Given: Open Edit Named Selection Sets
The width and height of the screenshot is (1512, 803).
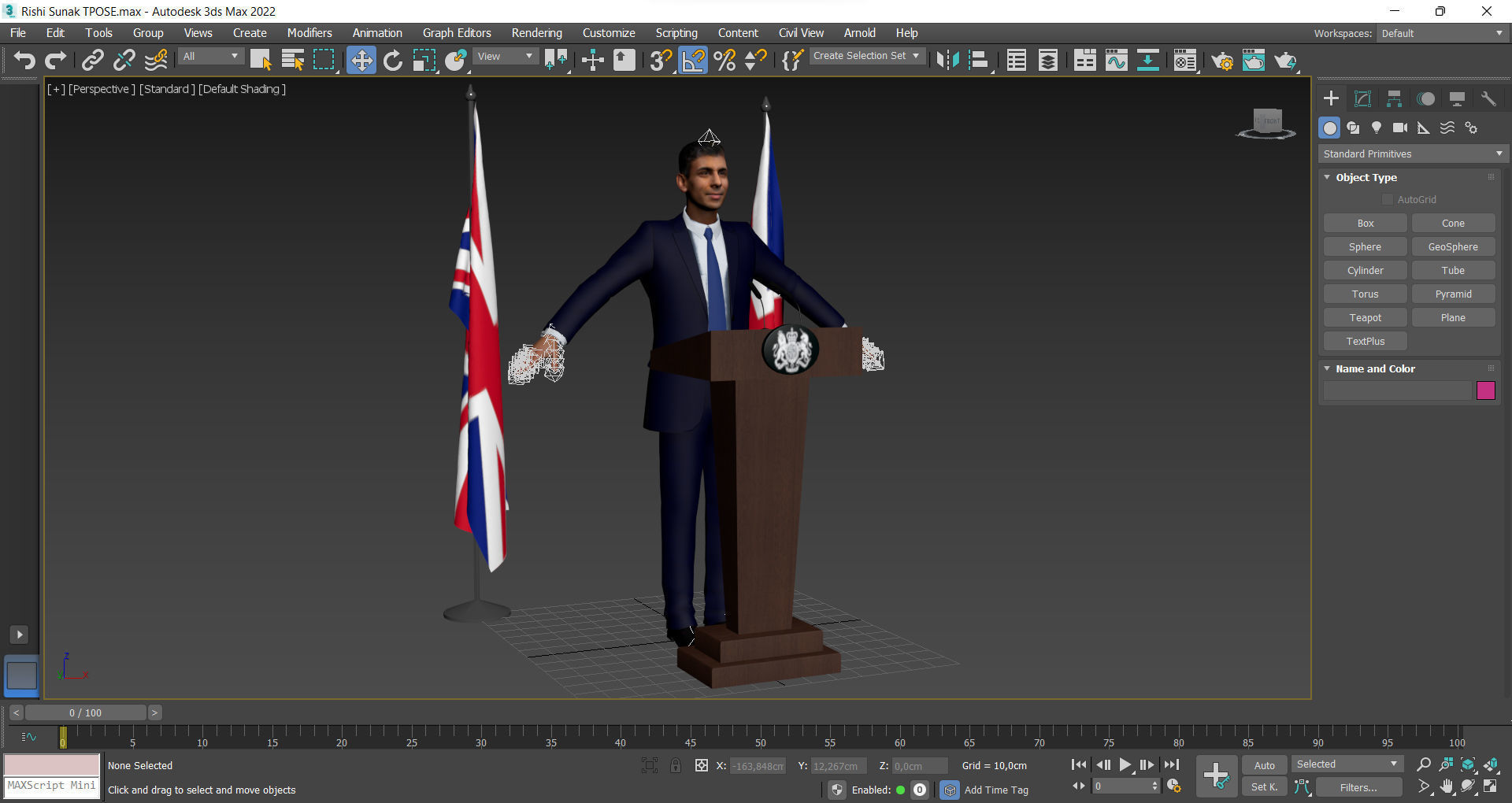Looking at the screenshot, I should pos(792,61).
